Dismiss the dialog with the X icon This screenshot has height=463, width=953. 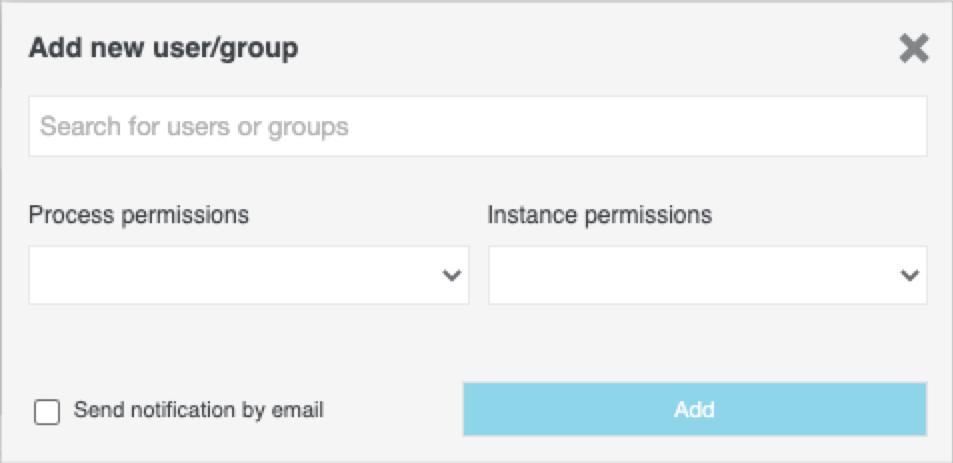coord(913,48)
